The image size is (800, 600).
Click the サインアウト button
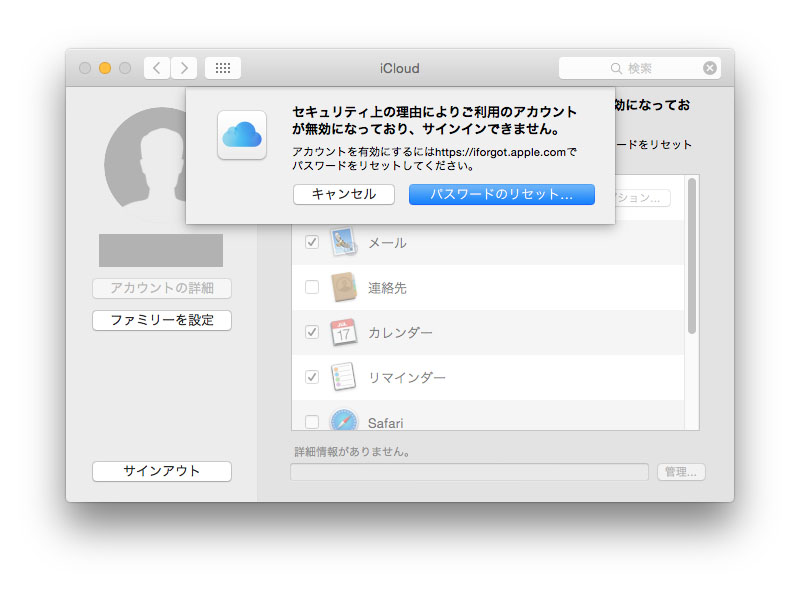tap(162, 471)
